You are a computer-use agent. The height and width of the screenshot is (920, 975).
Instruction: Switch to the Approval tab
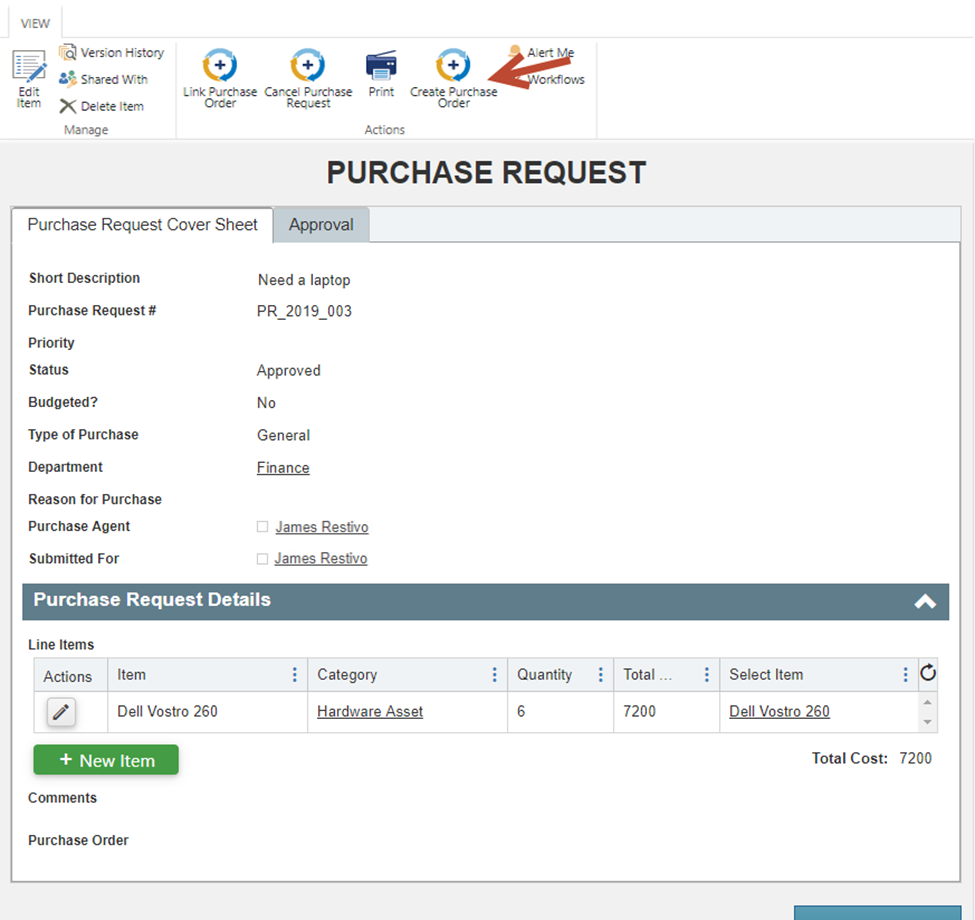pyautogui.click(x=321, y=225)
